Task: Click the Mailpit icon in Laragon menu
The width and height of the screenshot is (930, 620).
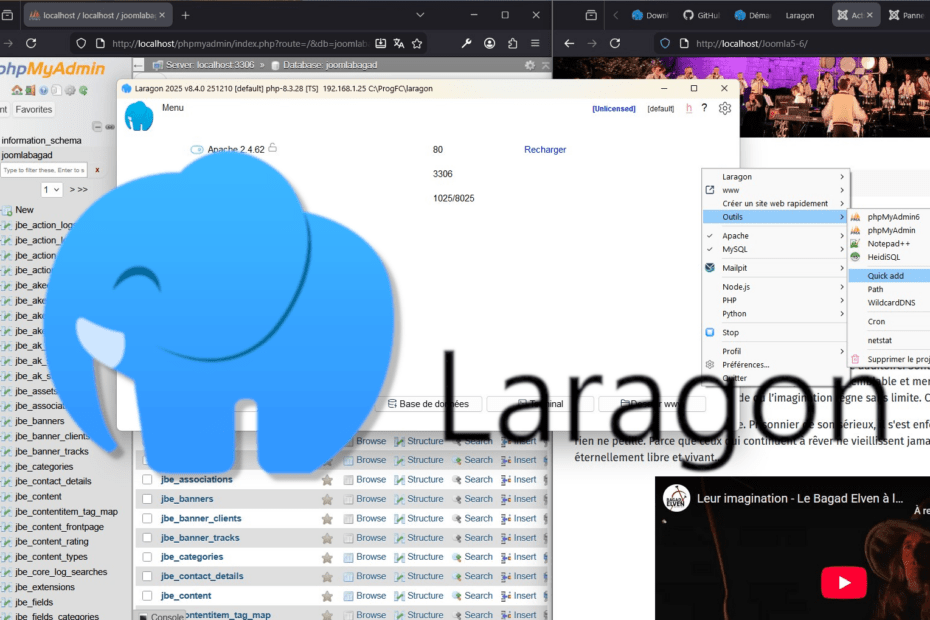Action: [710, 268]
